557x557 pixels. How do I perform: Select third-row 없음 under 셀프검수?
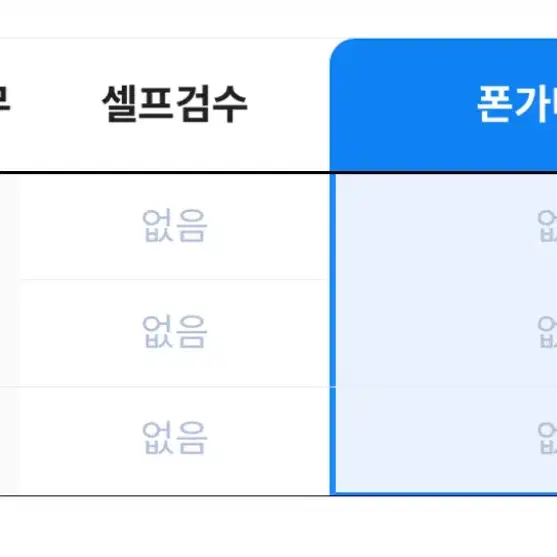[x=174, y=438]
